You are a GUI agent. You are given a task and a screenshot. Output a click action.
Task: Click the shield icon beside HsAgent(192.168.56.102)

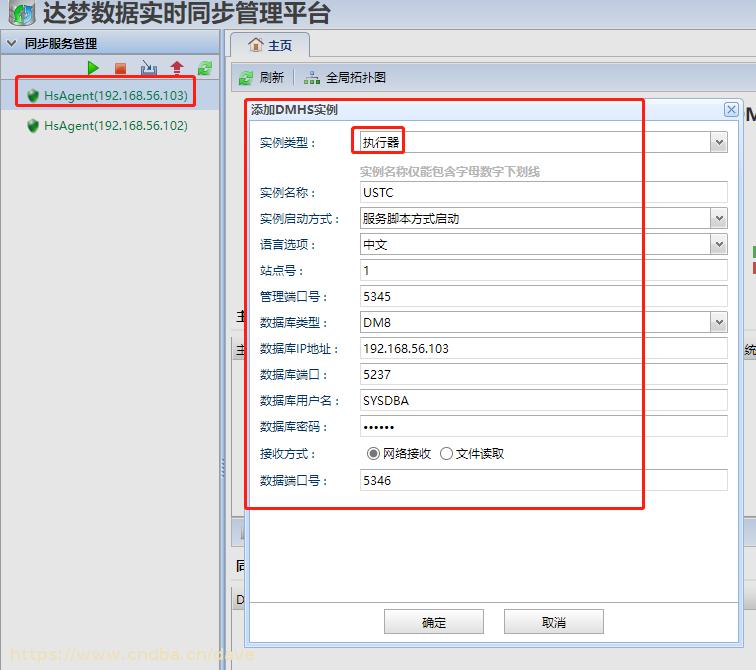(x=33, y=126)
